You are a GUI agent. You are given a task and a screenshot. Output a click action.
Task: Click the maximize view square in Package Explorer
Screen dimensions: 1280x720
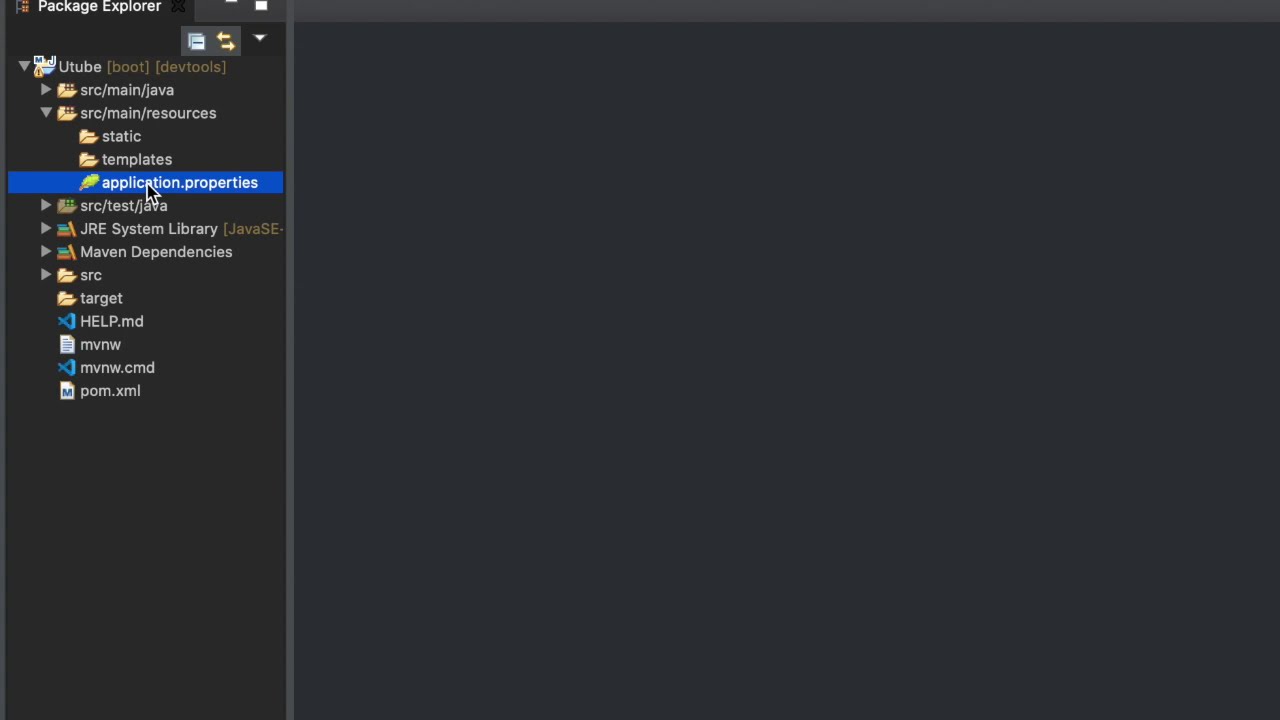pos(261,6)
